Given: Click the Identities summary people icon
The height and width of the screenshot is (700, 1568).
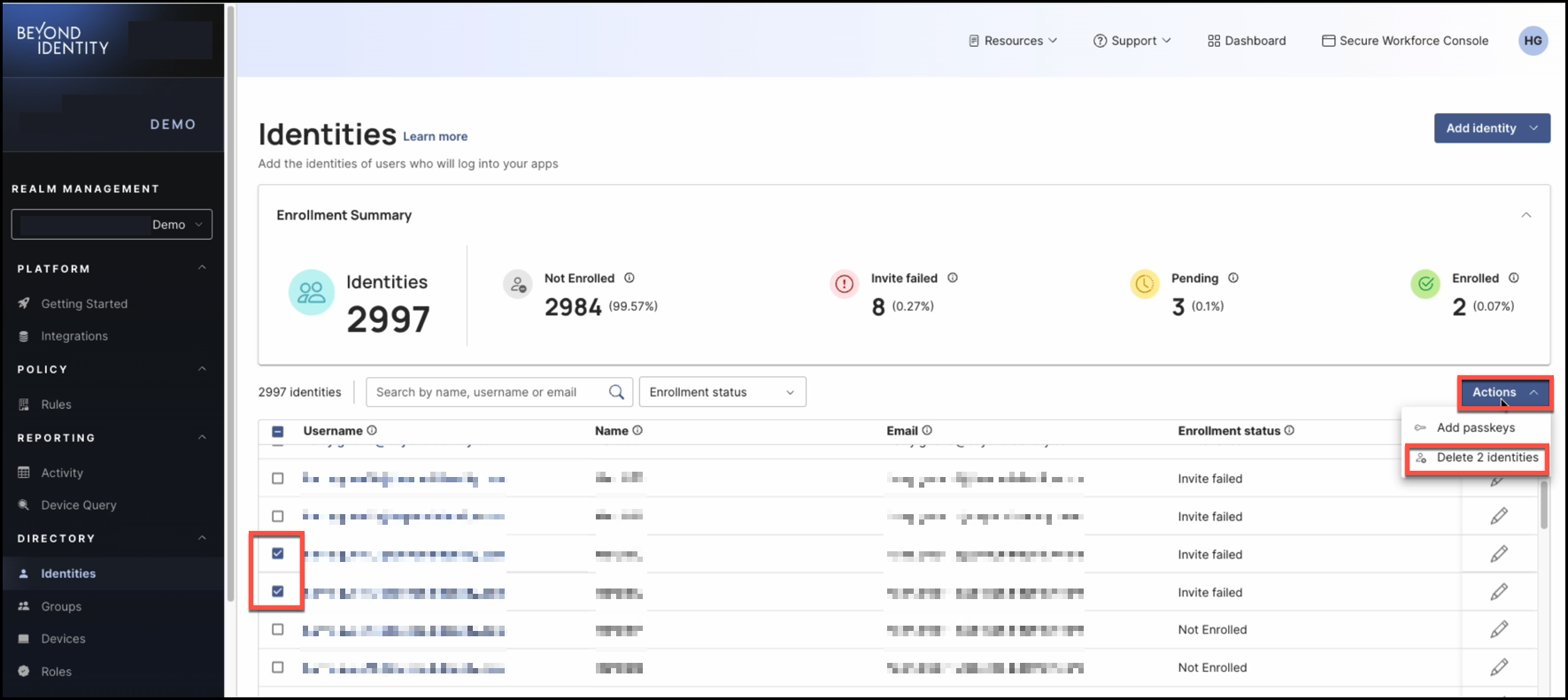Looking at the screenshot, I should click(312, 292).
